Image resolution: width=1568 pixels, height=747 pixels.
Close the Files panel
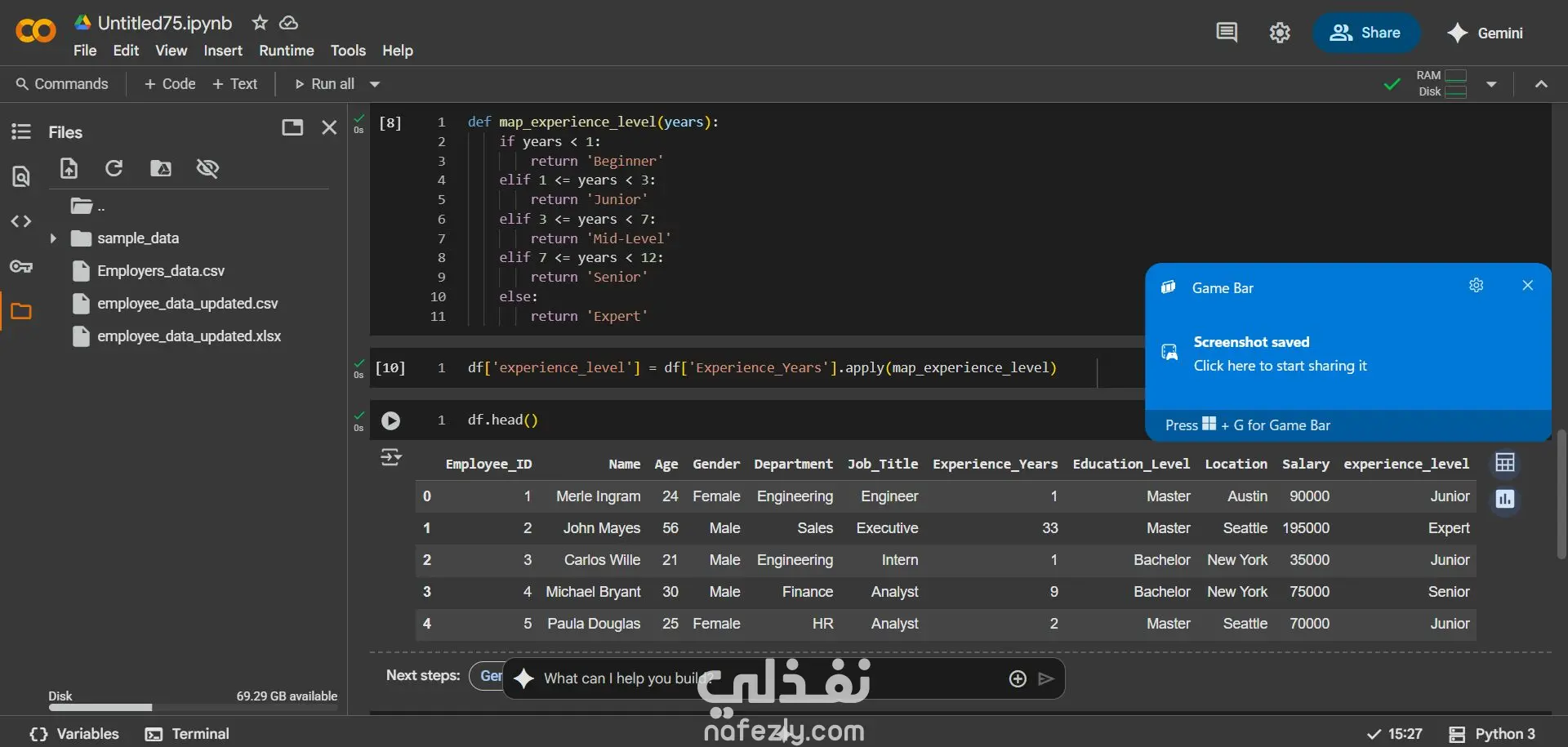(329, 127)
